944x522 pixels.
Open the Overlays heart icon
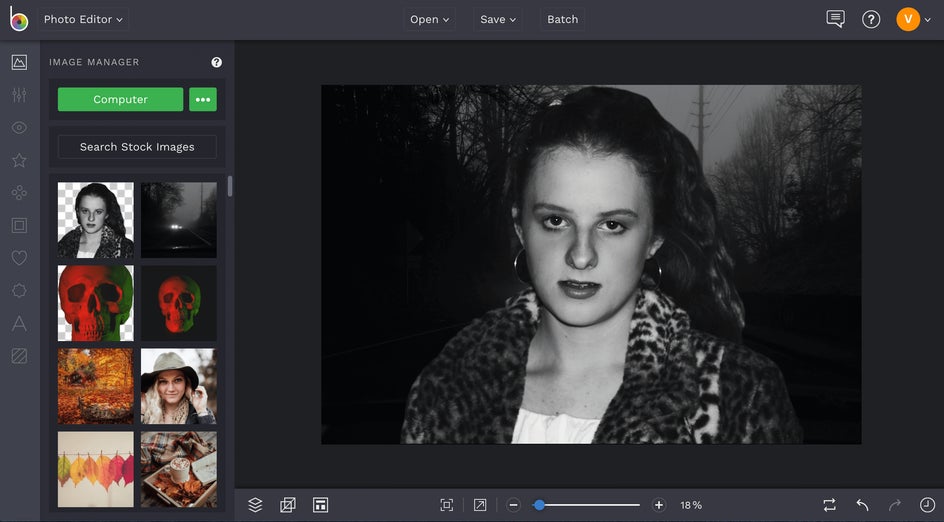pyautogui.click(x=19, y=258)
